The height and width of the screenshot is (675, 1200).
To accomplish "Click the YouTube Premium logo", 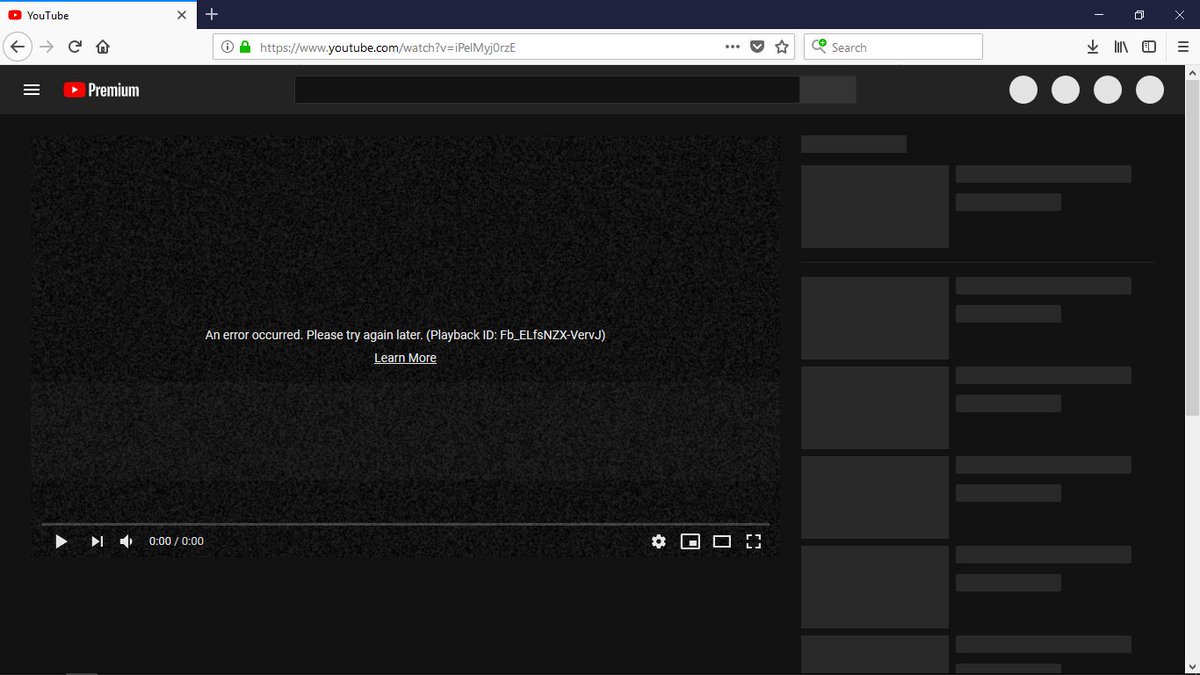I will tap(101, 90).
